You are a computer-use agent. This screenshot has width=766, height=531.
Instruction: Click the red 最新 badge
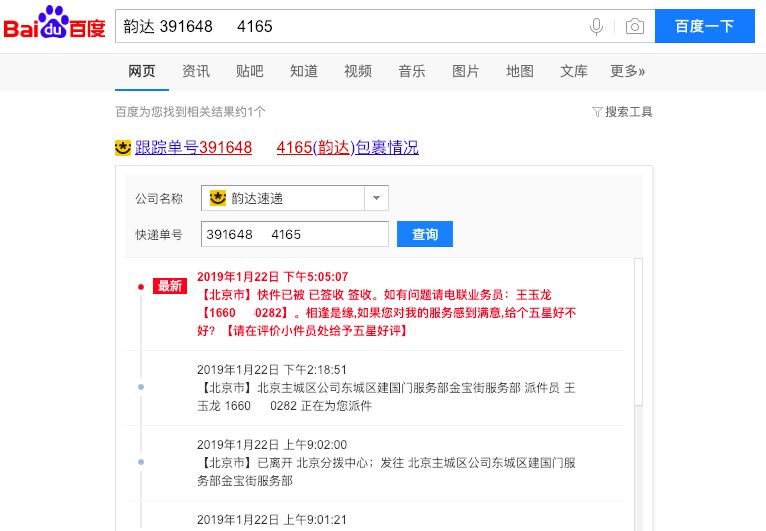pos(170,286)
